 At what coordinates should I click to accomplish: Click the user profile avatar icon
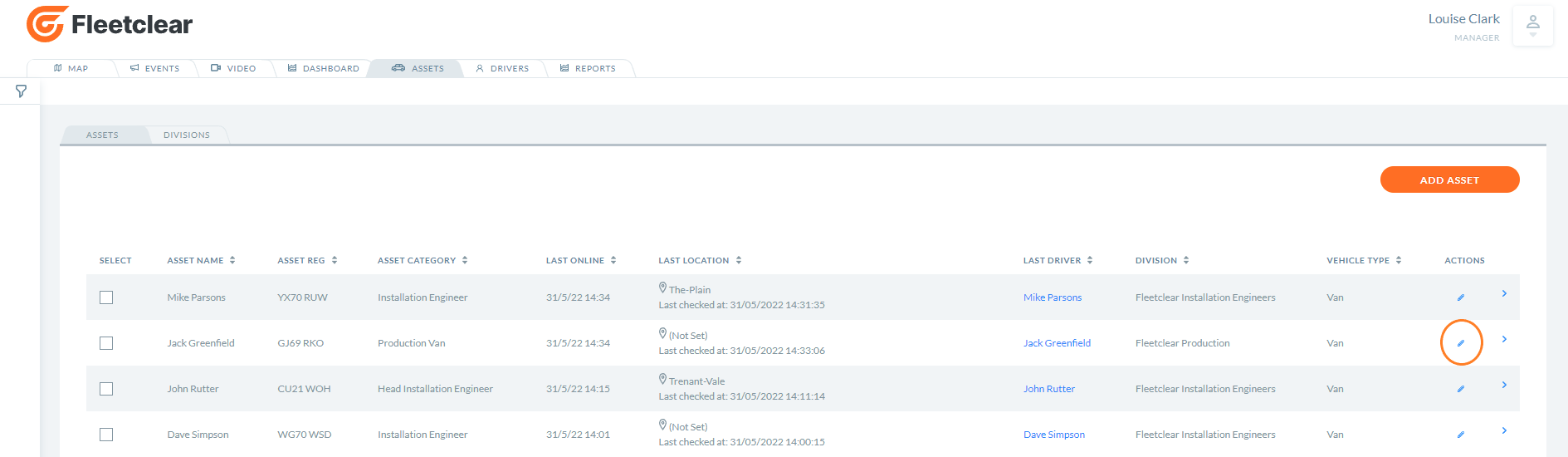point(1532,26)
